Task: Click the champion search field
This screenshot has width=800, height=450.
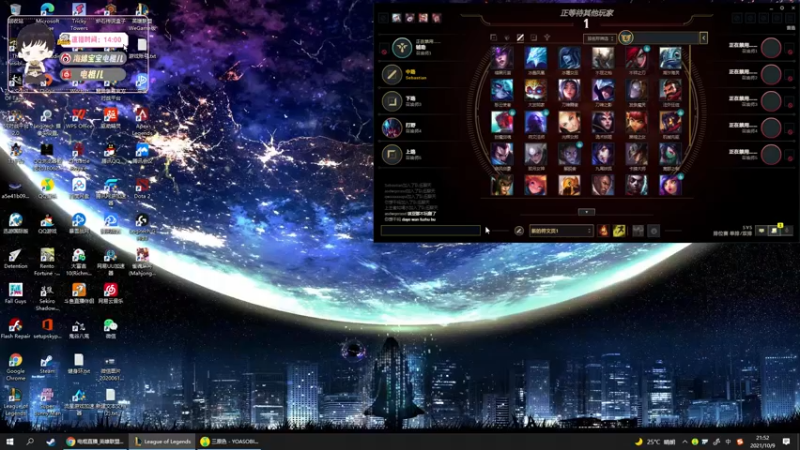Action: pos(666,38)
